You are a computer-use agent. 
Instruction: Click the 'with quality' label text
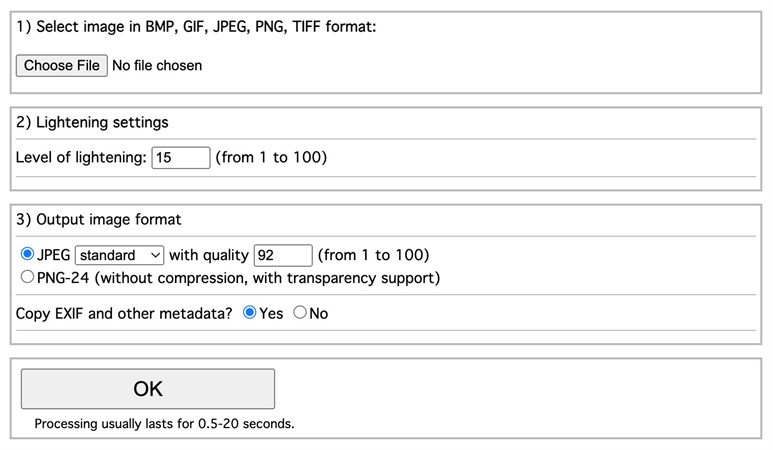209,255
